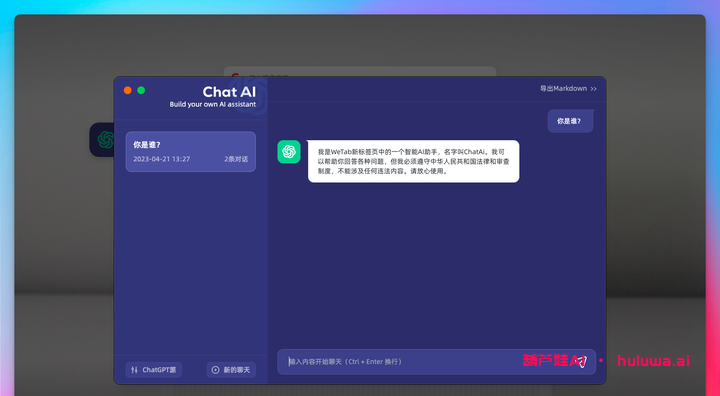Image resolution: width=720 pixels, height=396 pixels.
Task: Click the ChatGPT logo avatar beside the reply
Action: coord(289,152)
